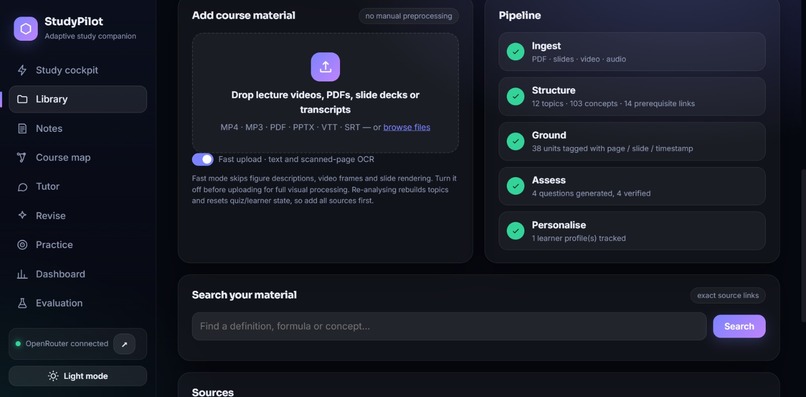Open the Dashboard page
The height and width of the screenshot is (397, 806).
click(x=78, y=274)
